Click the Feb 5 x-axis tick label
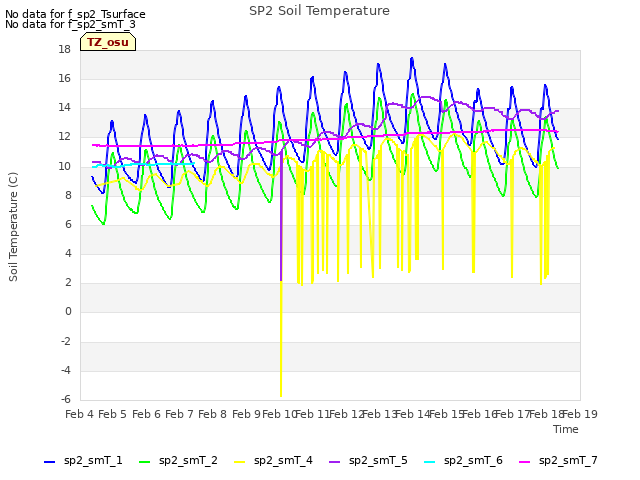The image size is (640, 480). coord(113,414)
